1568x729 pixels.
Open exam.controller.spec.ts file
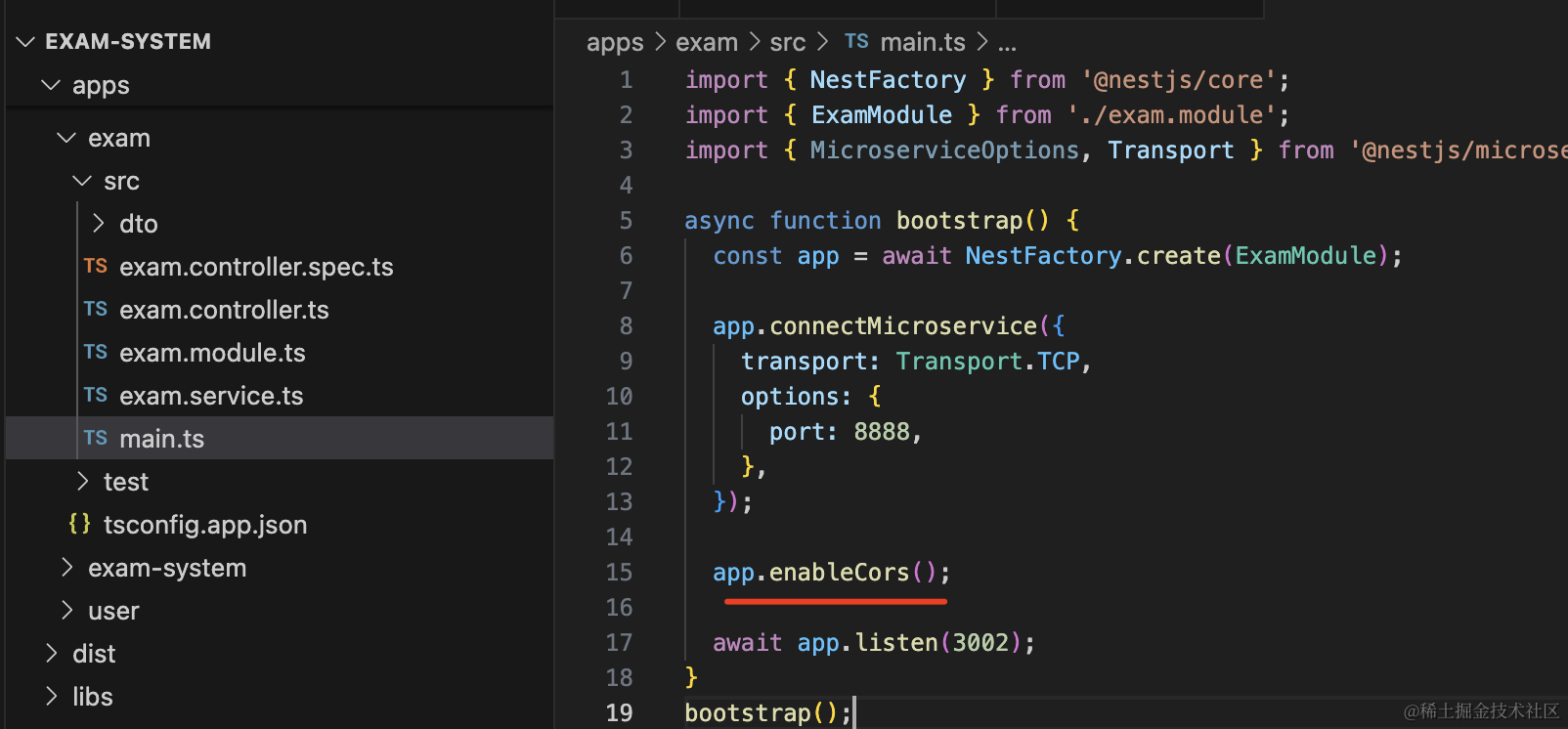click(256, 267)
